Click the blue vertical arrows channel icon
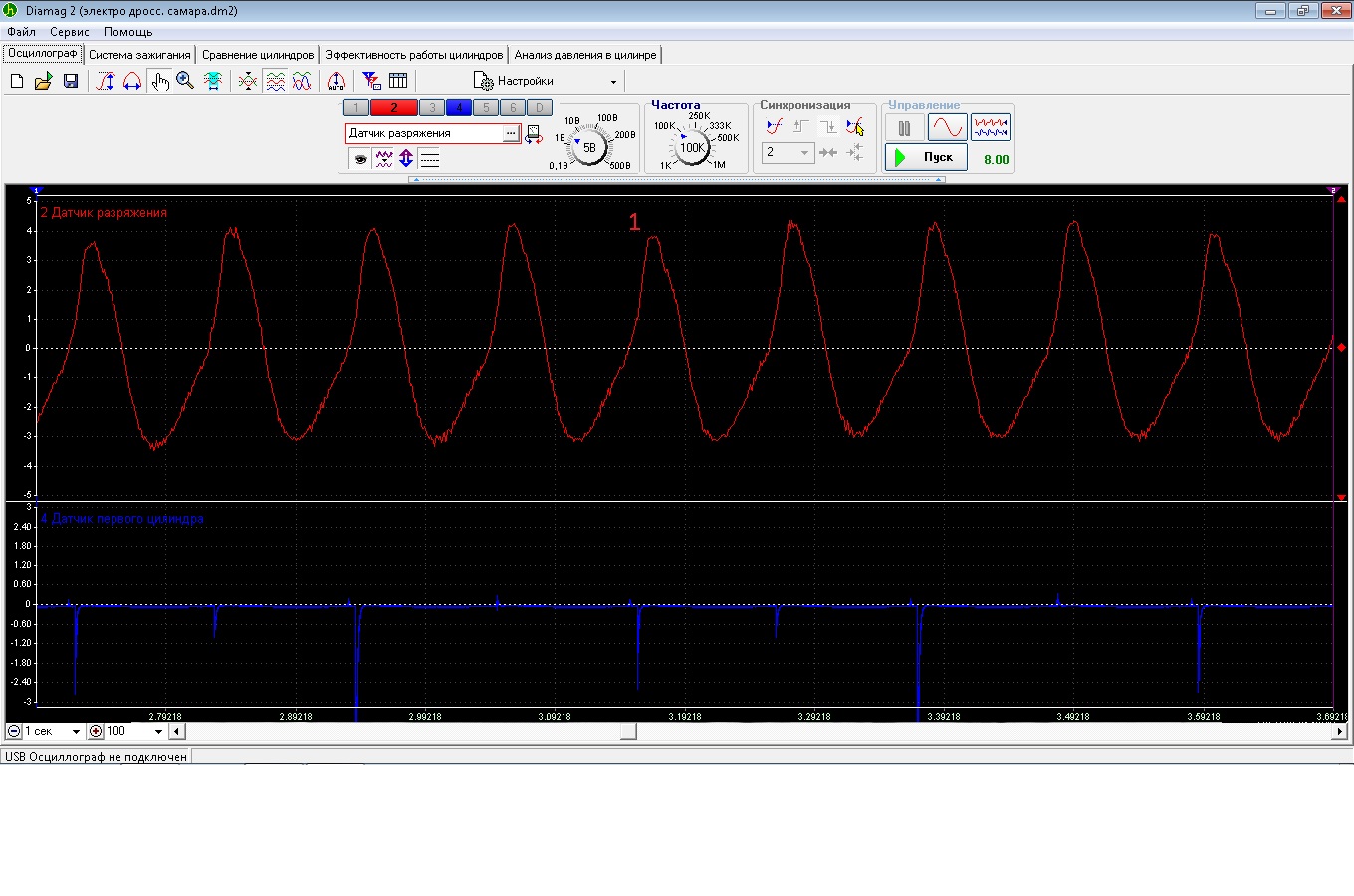The width and height of the screenshot is (1354, 896). point(406,158)
